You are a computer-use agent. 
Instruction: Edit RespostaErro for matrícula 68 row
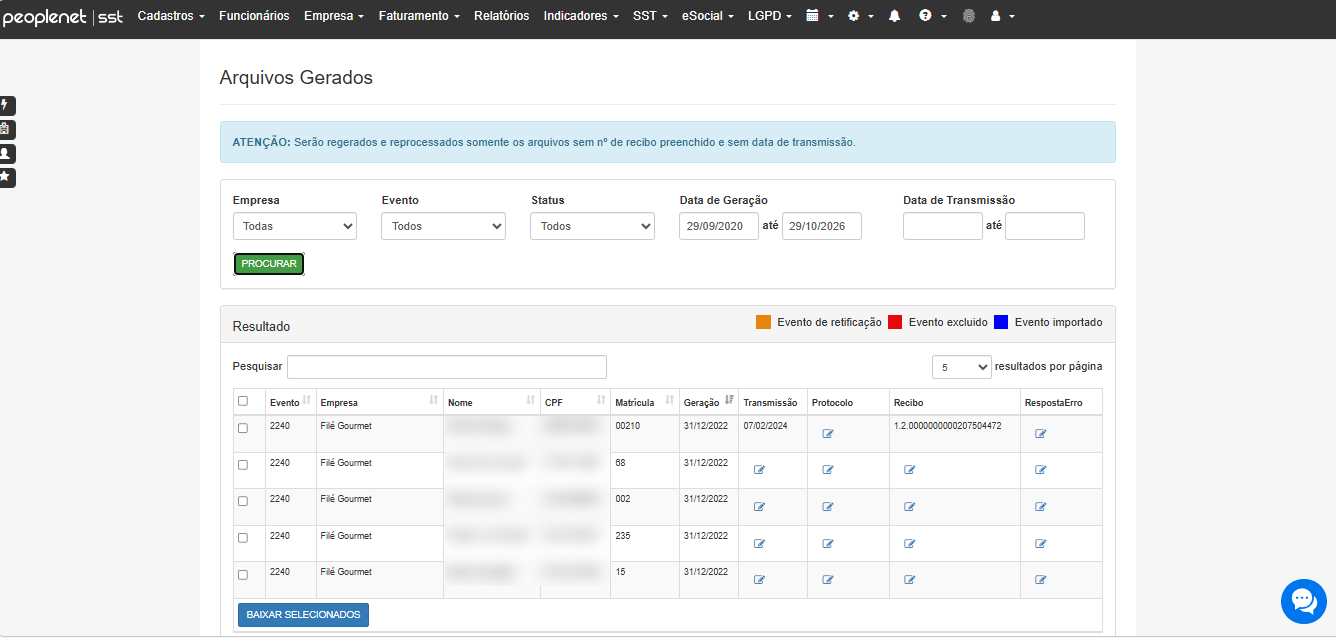coord(1040,470)
